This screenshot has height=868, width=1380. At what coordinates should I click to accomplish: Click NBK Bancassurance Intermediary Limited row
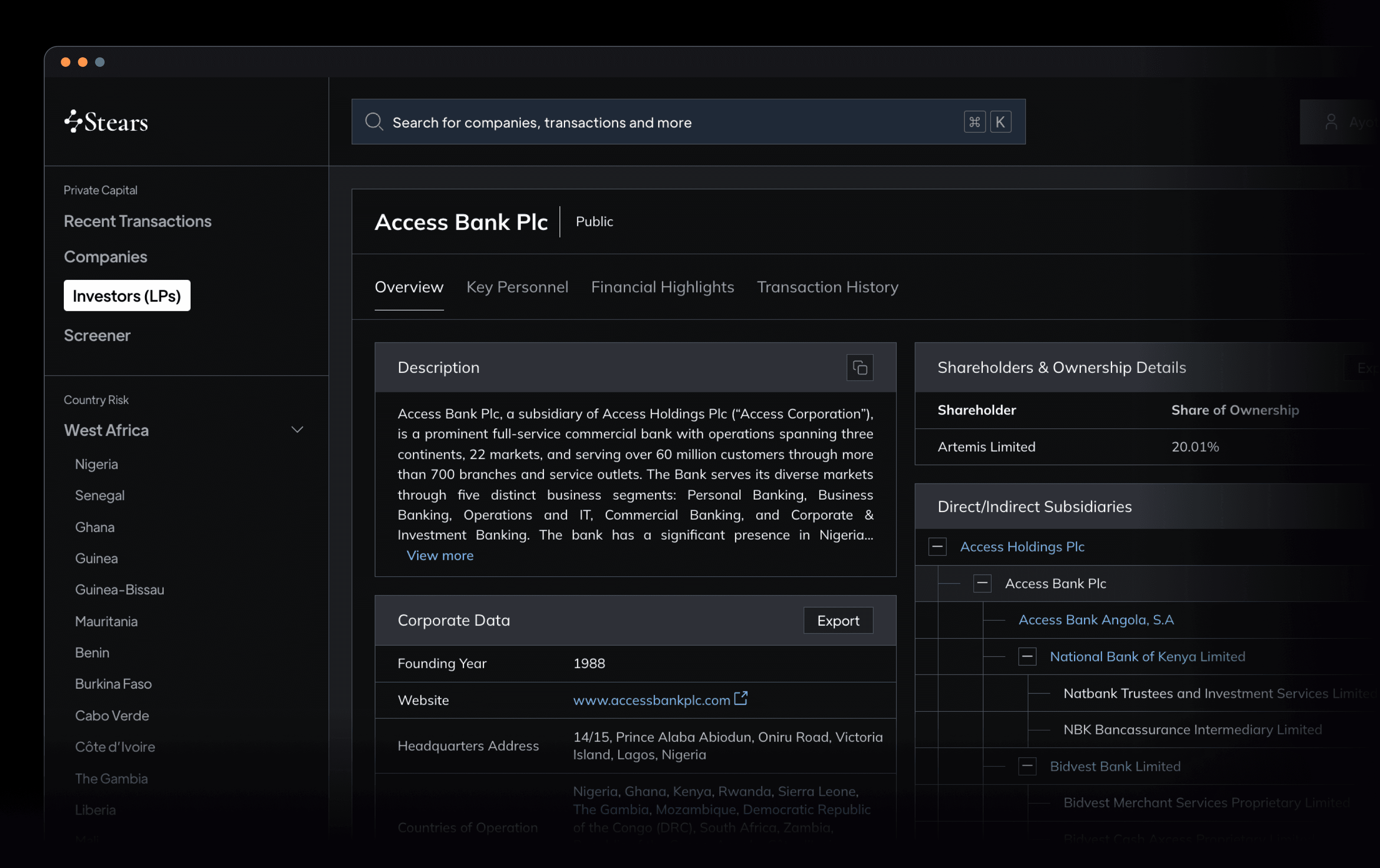click(1192, 730)
